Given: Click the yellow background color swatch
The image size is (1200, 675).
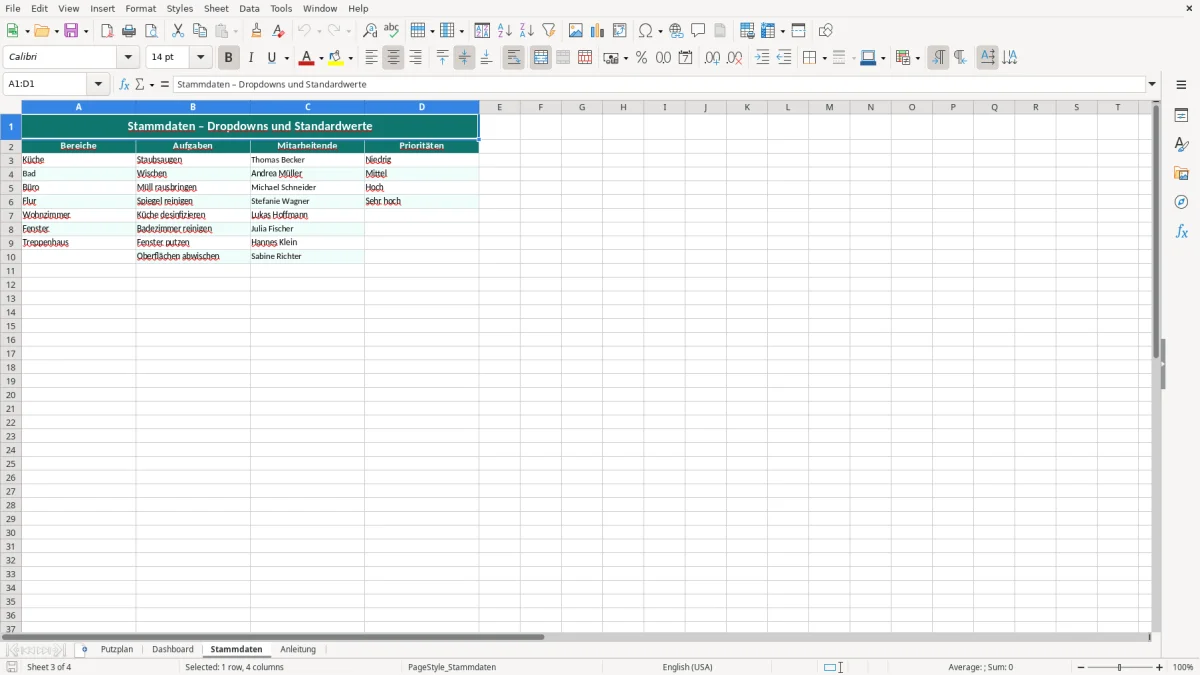Looking at the screenshot, I should [x=337, y=58].
